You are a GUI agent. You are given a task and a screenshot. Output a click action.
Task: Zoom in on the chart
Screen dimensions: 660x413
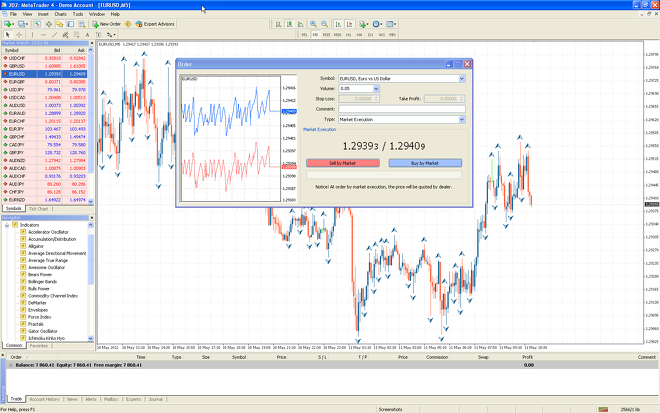click(314, 24)
